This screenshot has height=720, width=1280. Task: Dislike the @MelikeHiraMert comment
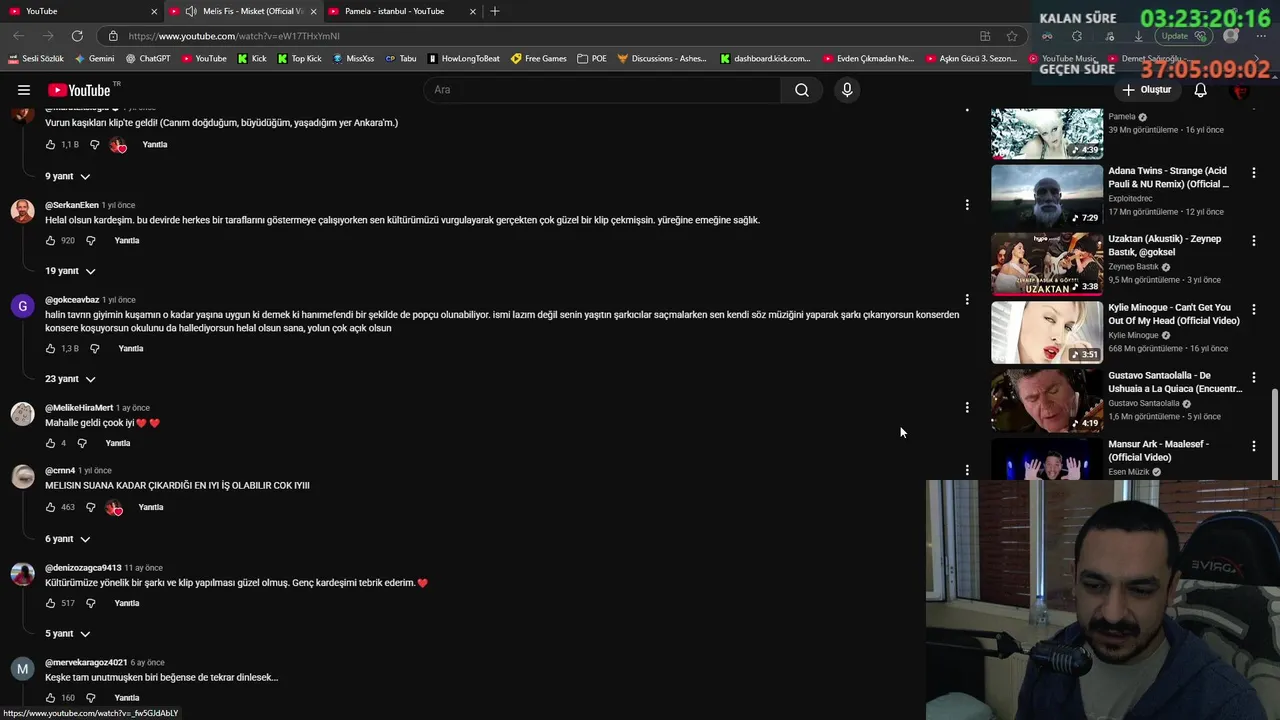coord(82,443)
